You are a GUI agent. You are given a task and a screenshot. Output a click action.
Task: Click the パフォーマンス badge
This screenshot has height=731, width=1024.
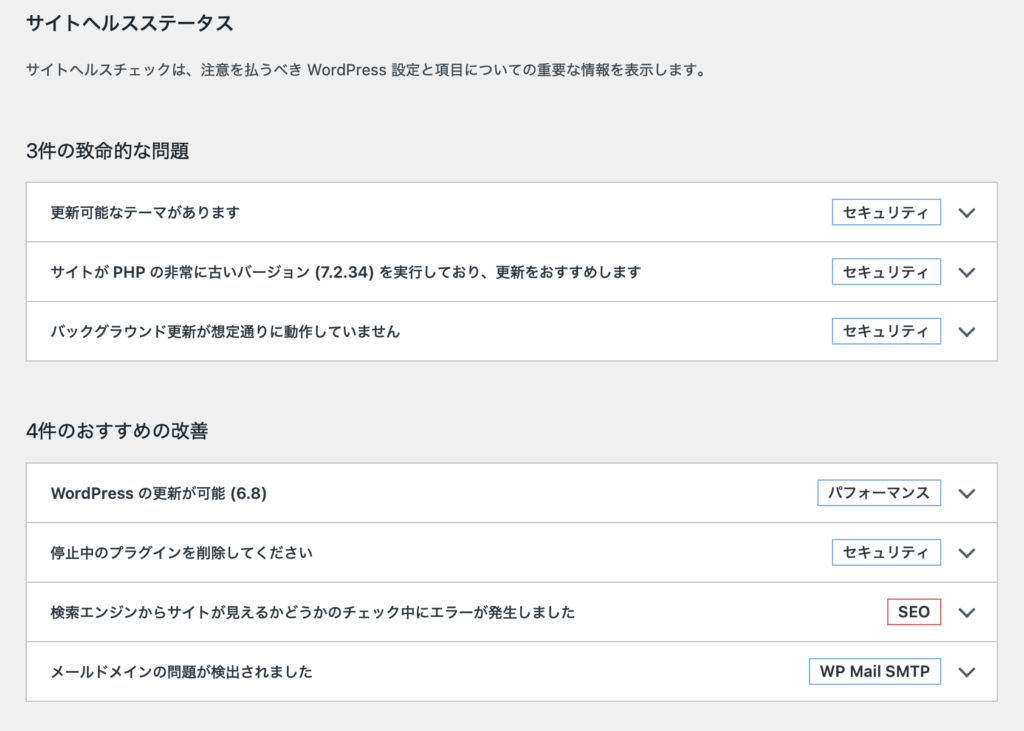pyautogui.click(x=879, y=493)
